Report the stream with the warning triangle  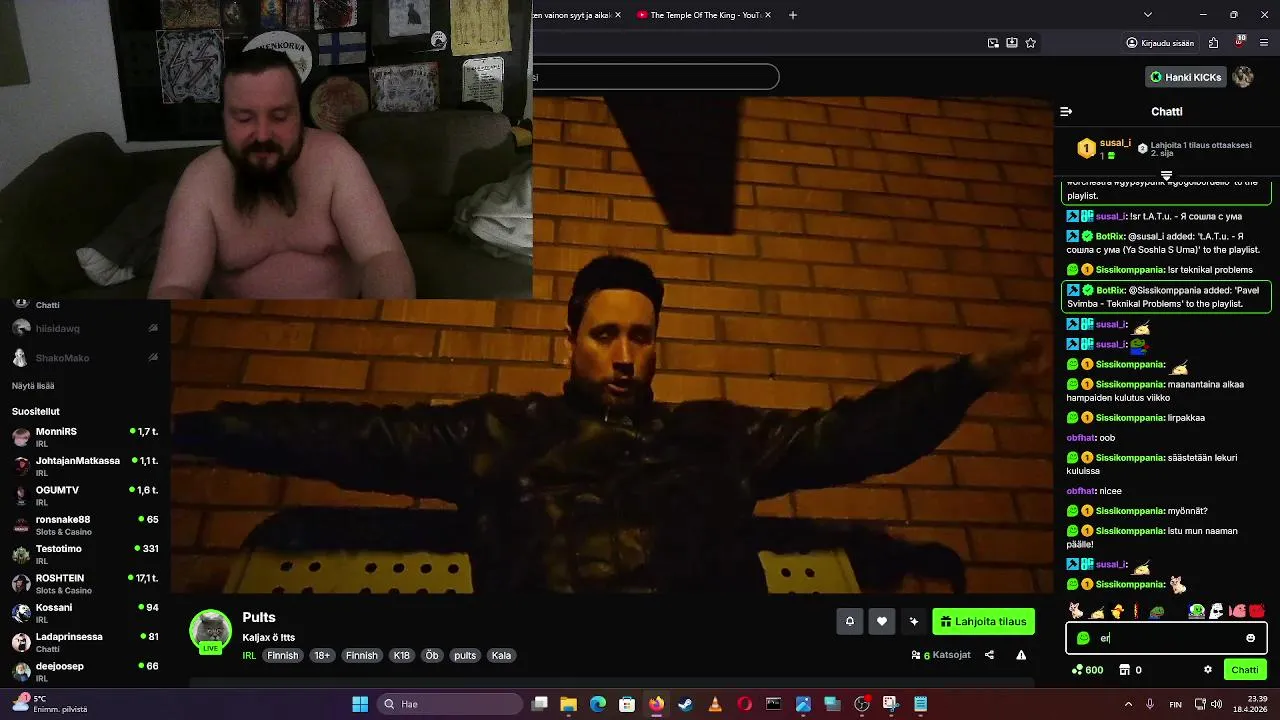point(1021,655)
